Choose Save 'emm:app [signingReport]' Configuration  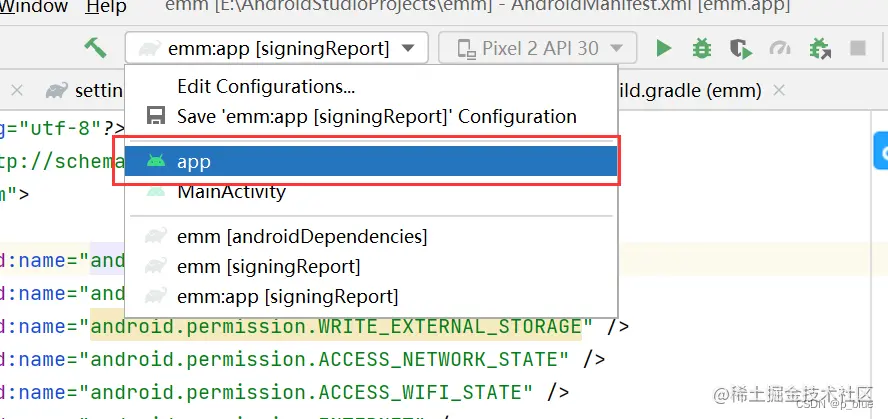pos(371,116)
